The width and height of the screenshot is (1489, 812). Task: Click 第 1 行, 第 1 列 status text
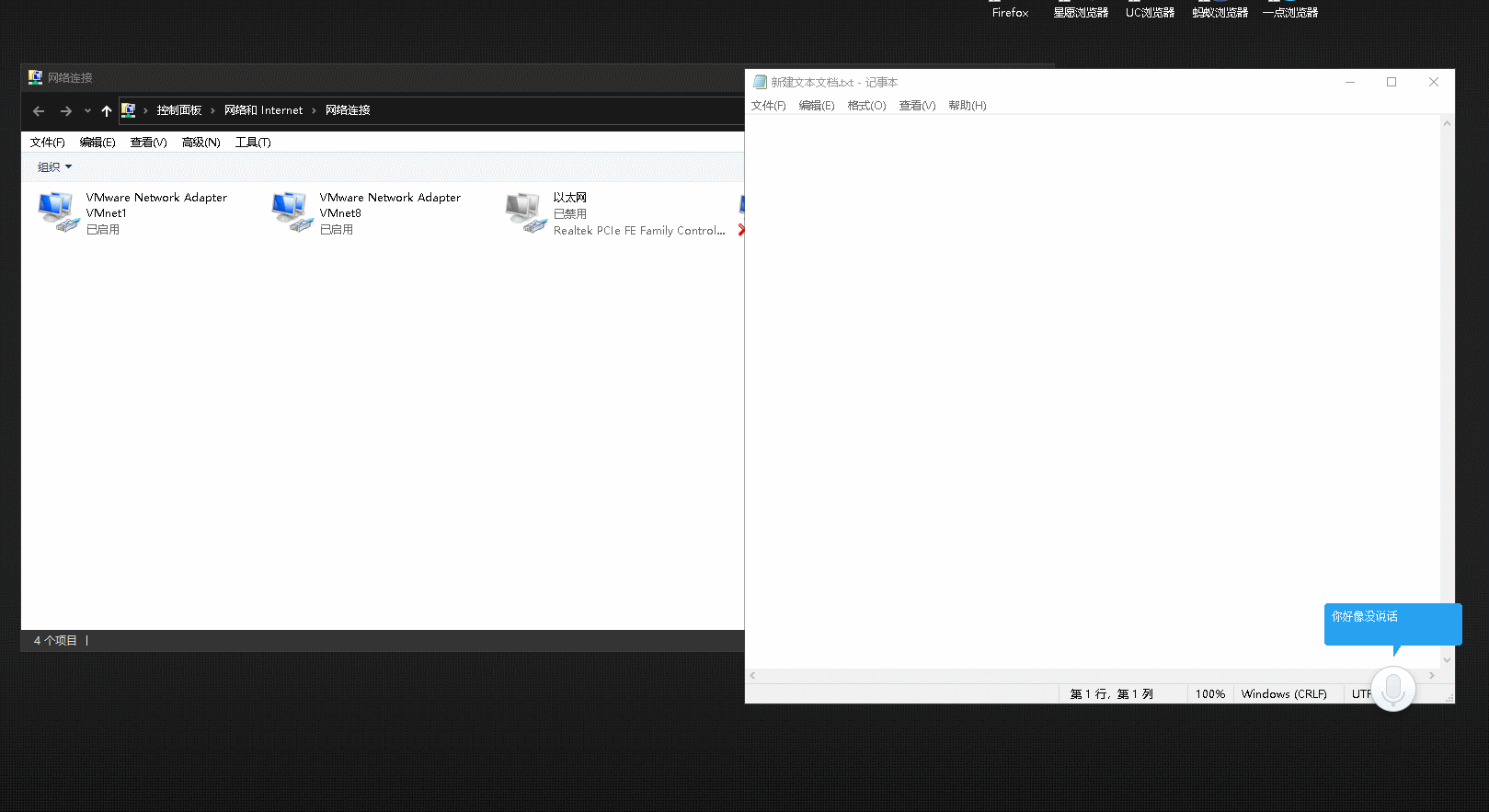coord(1111,694)
